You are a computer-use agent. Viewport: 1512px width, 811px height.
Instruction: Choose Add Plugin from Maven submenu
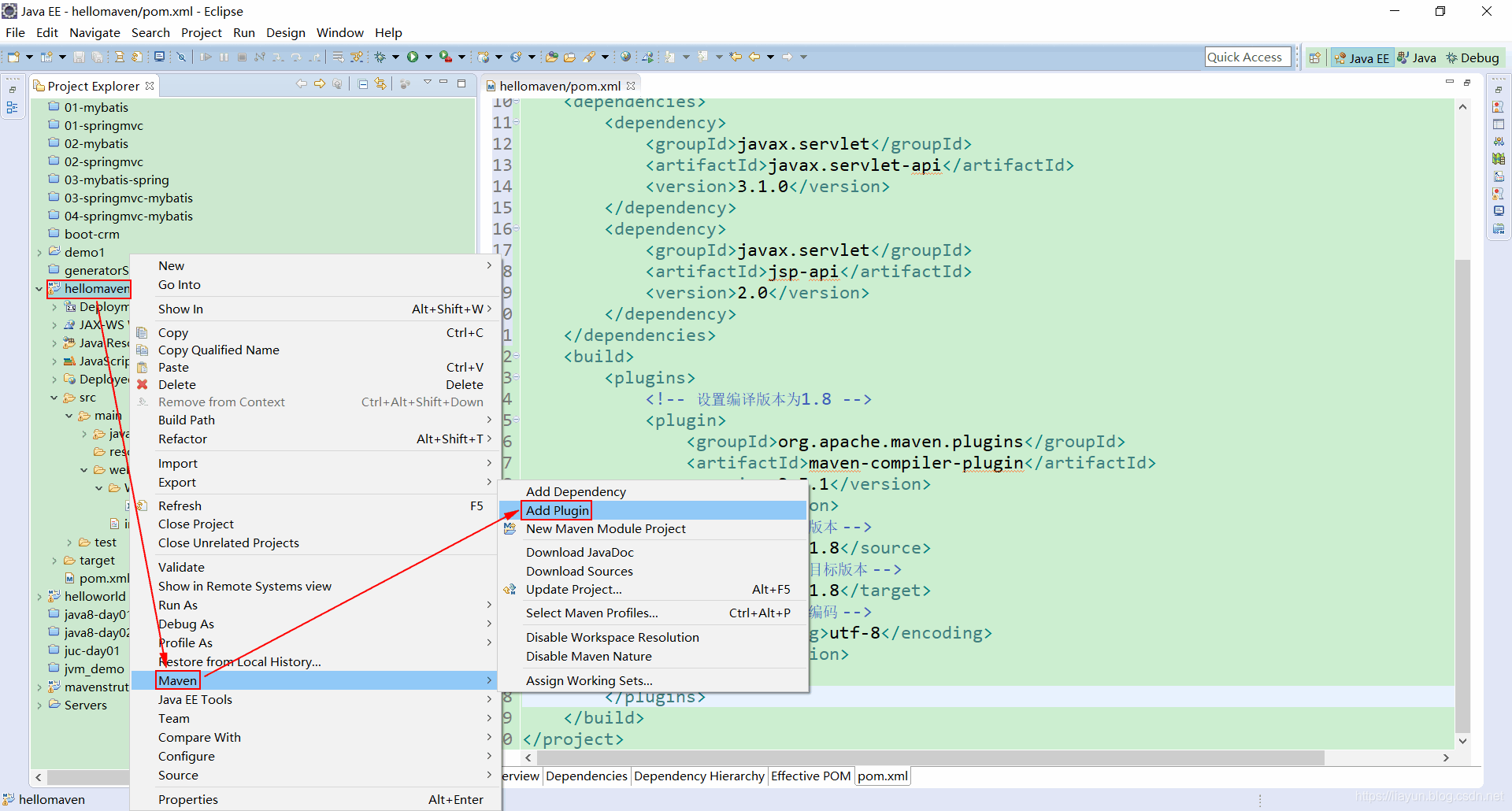[x=652, y=510]
